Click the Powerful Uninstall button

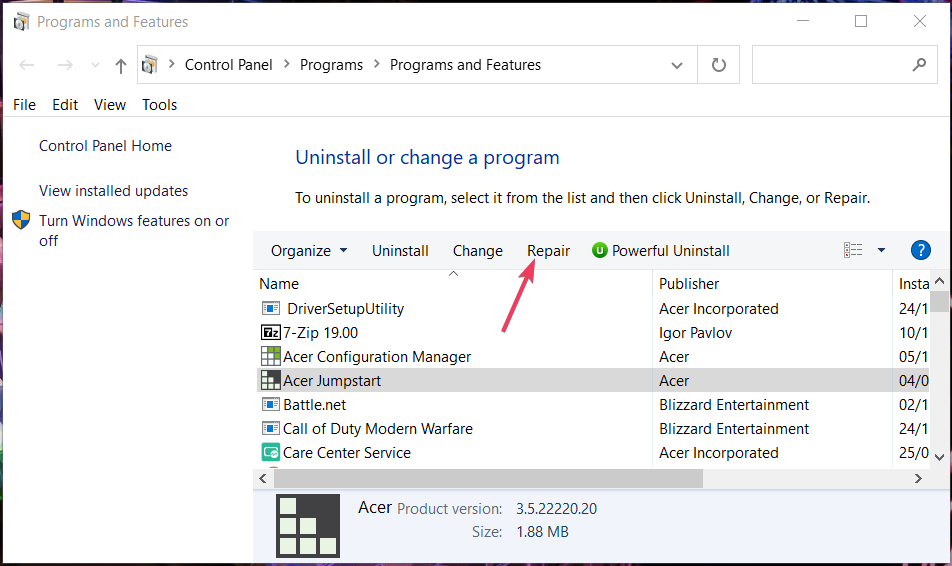(661, 251)
